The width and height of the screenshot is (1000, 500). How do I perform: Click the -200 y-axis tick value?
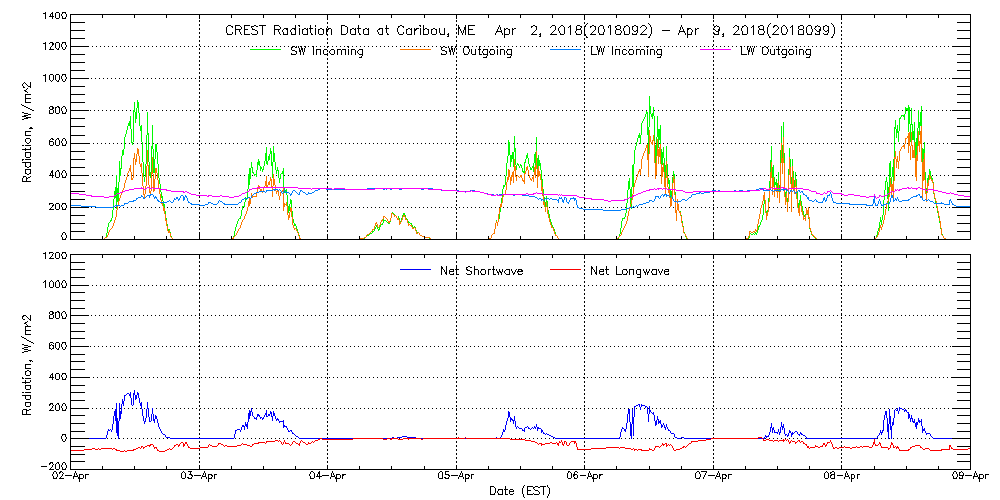[49, 467]
